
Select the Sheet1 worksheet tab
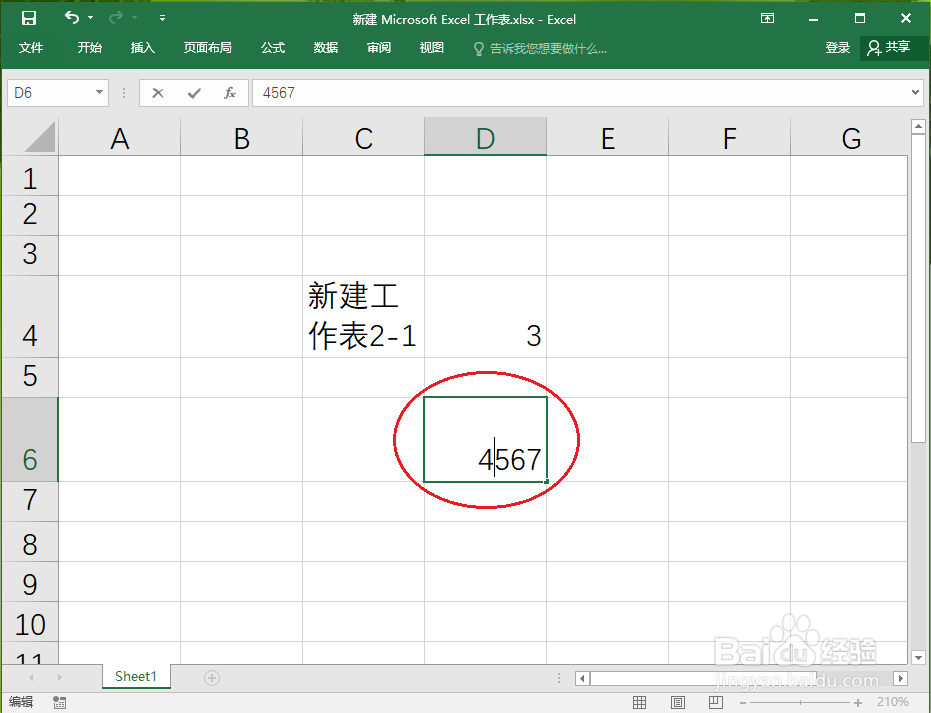136,676
